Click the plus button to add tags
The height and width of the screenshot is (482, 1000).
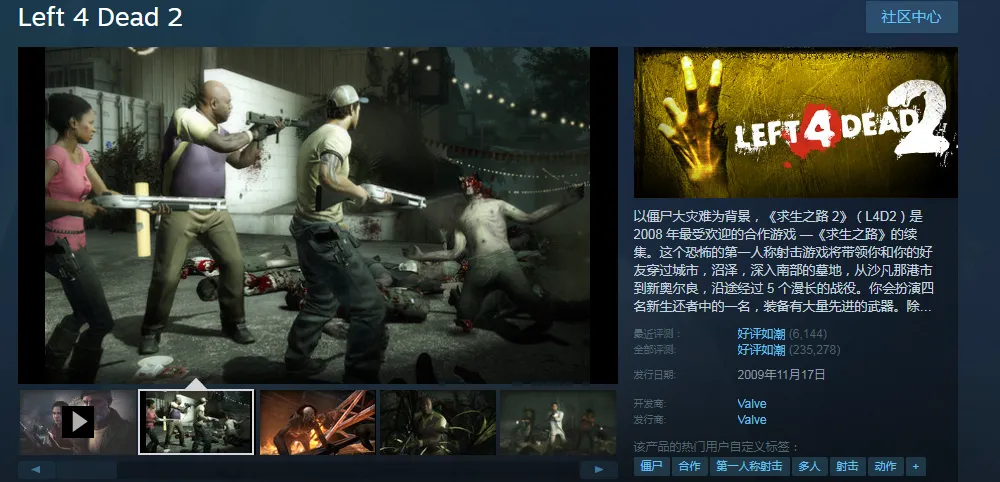tap(915, 466)
